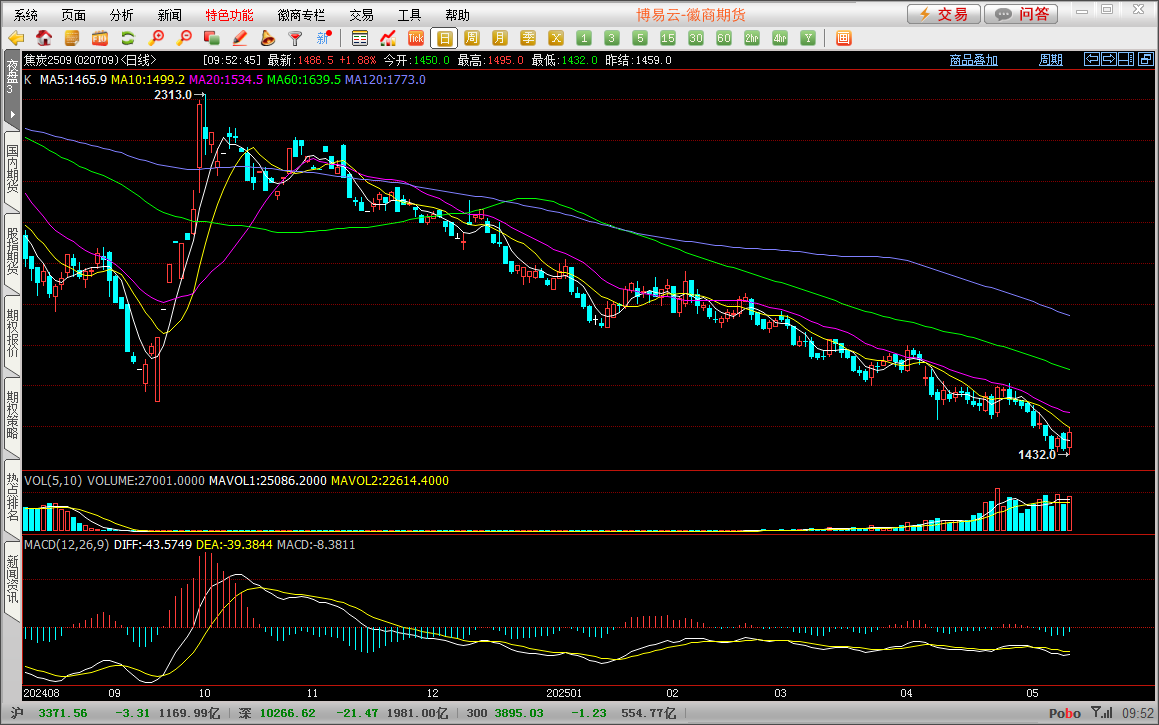
Task: Select the red pencil drawing tool
Action: 240,38
